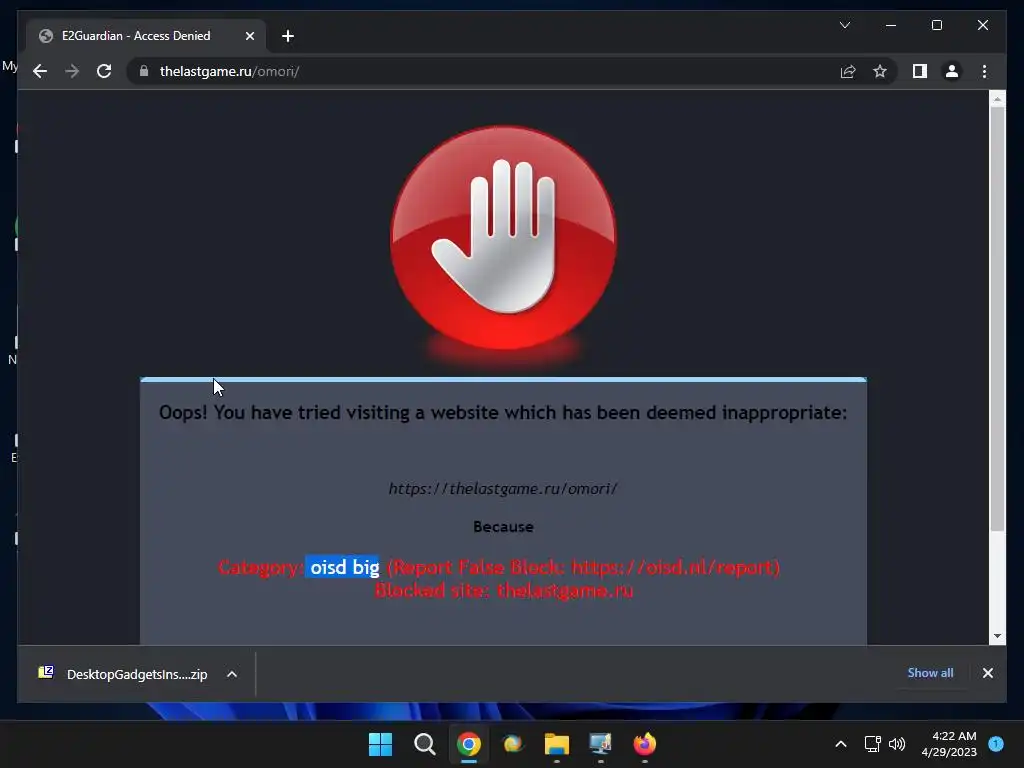Minimize the Chrome window
The width and height of the screenshot is (1024, 768).
tap(891, 25)
